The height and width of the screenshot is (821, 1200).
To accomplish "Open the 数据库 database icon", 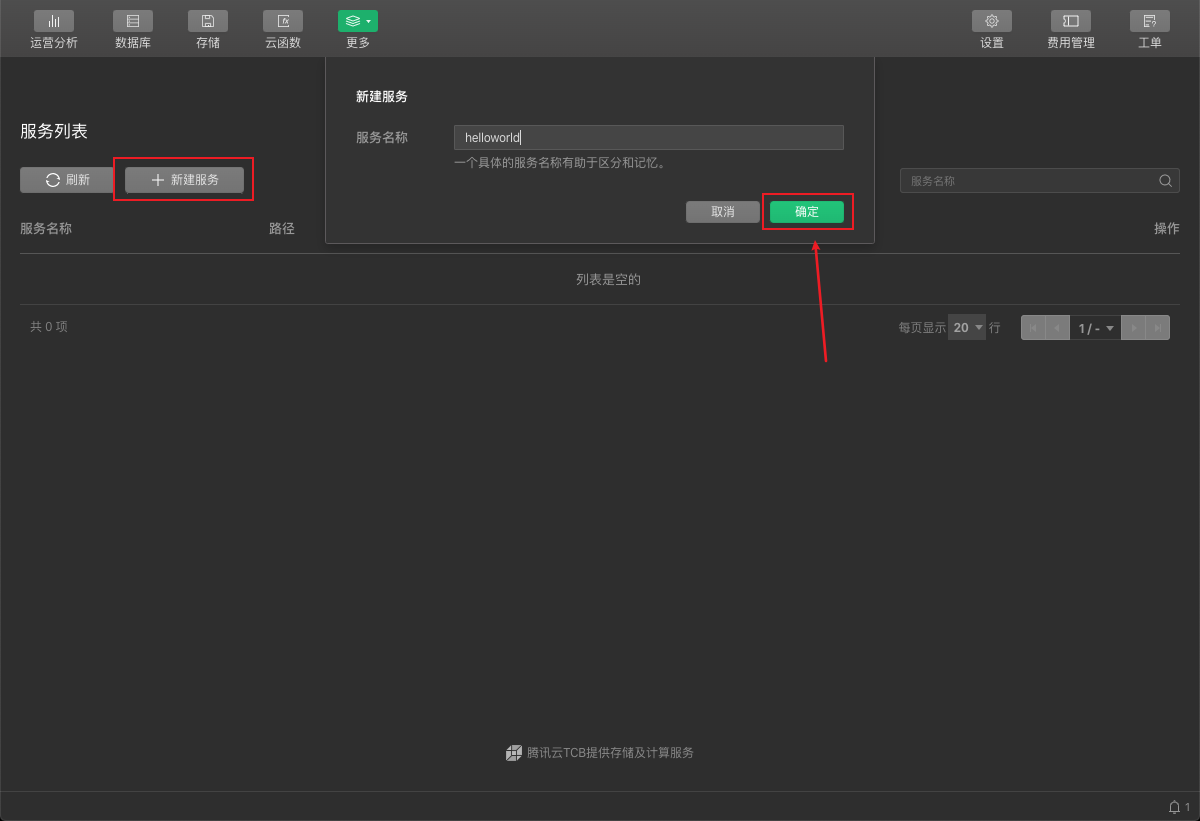I will [133, 21].
